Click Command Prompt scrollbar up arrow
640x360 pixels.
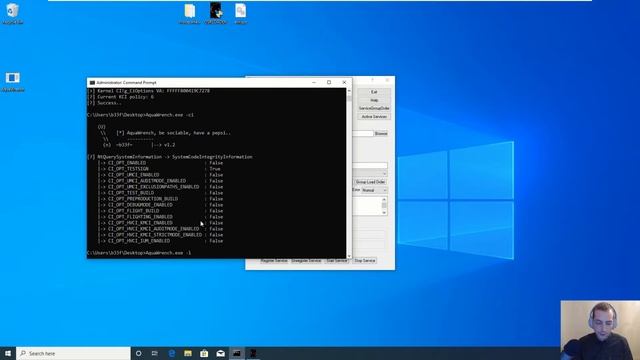click(x=349, y=91)
